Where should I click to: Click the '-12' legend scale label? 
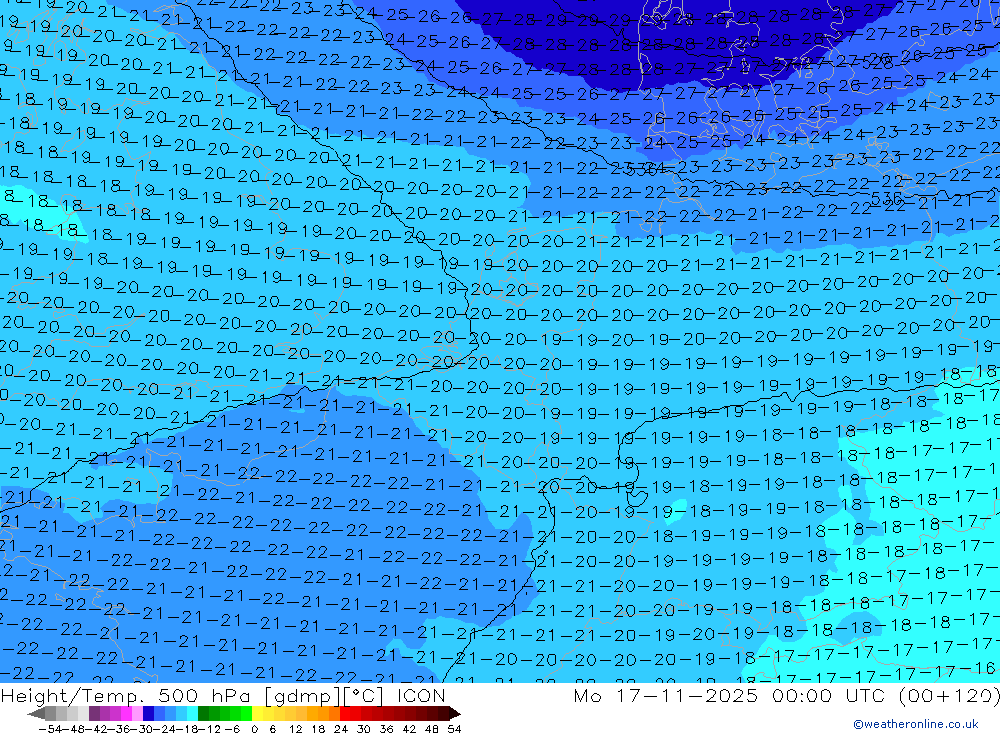click(209, 729)
